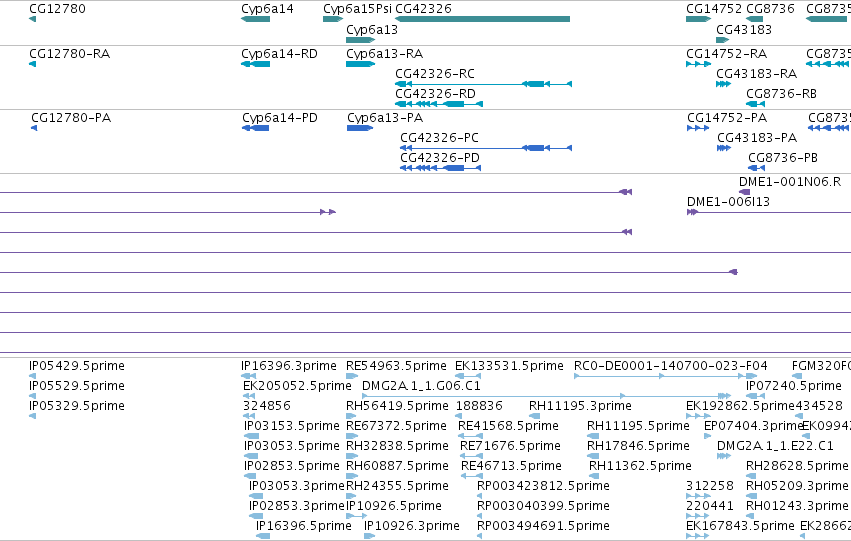Click the RH24355.5prime EST
The image size is (851, 541).
pos(352,496)
